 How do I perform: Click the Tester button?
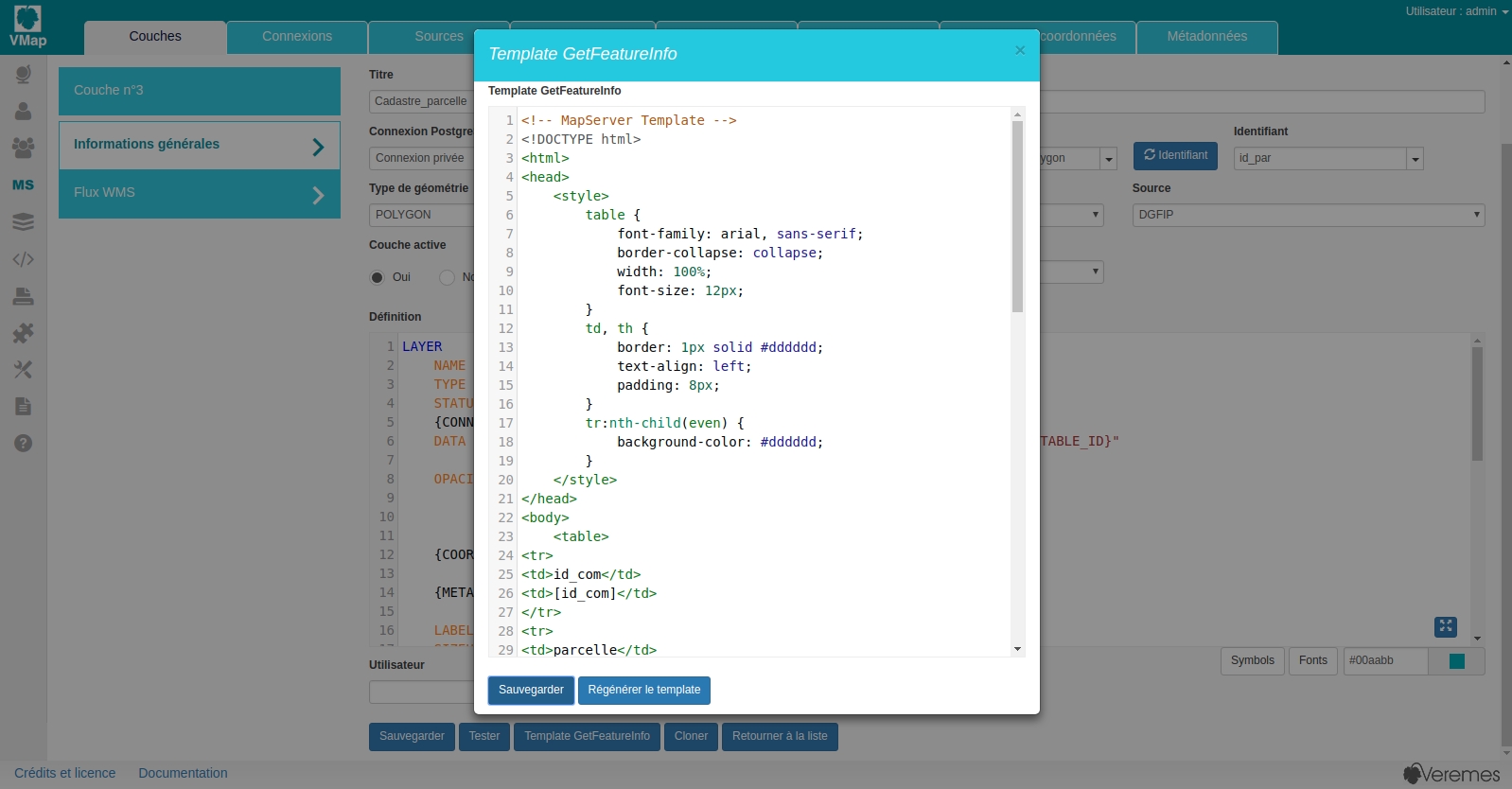click(484, 737)
